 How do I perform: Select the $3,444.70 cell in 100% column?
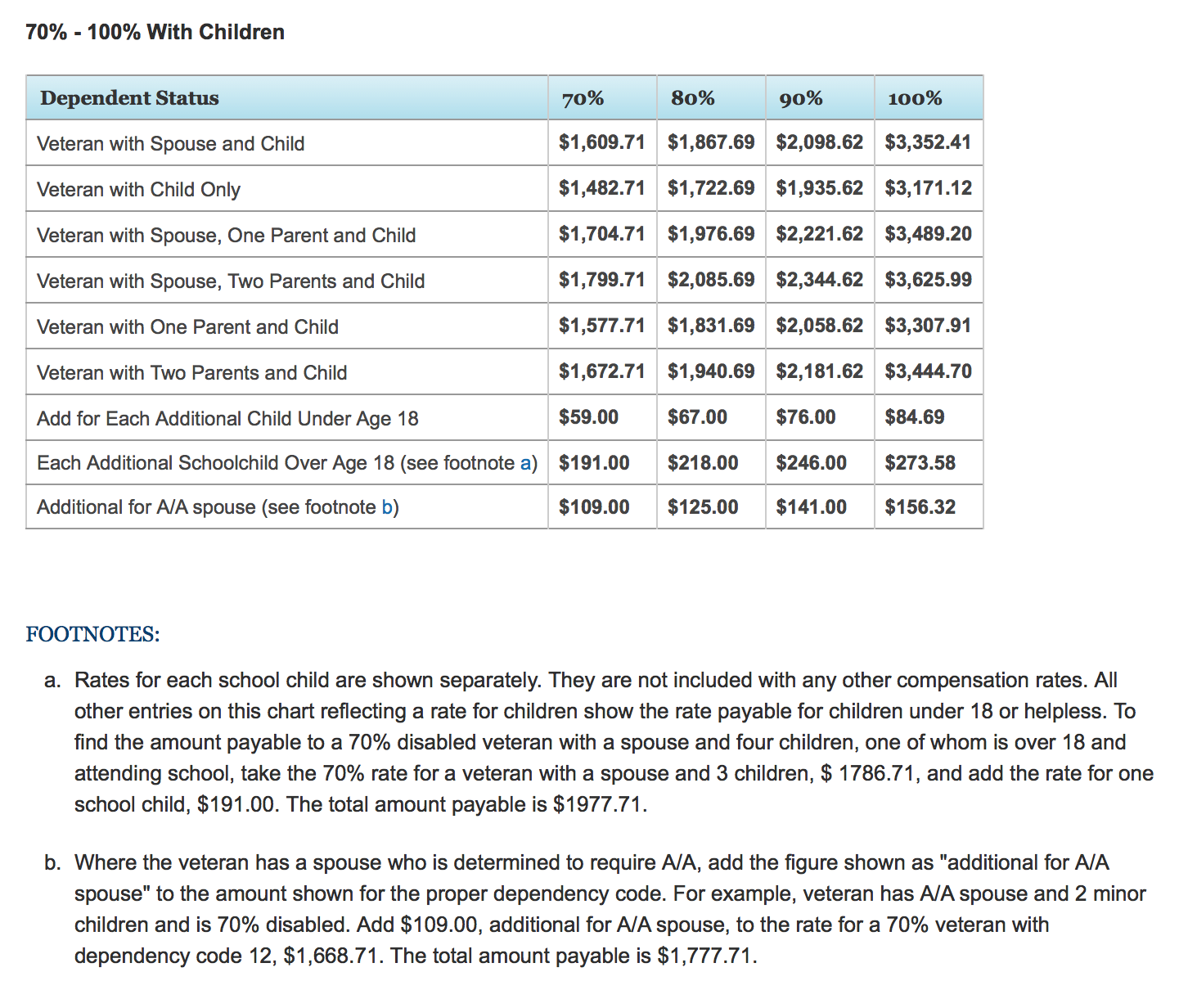pos(927,371)
